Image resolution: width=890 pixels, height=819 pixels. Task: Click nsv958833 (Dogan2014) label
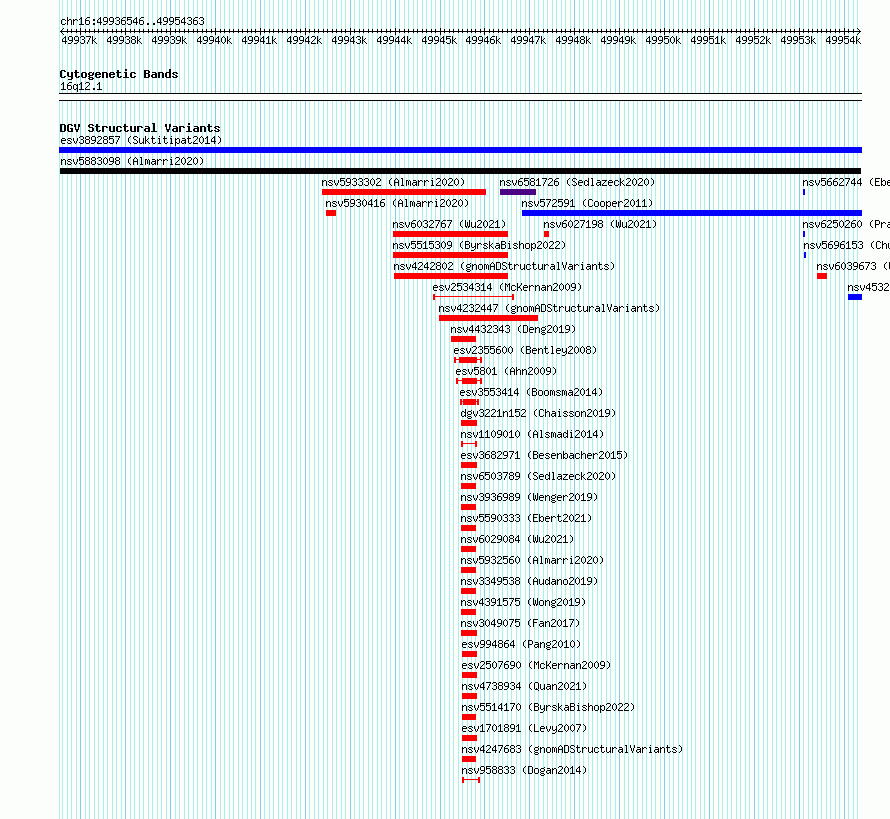[x=524, y=770]
